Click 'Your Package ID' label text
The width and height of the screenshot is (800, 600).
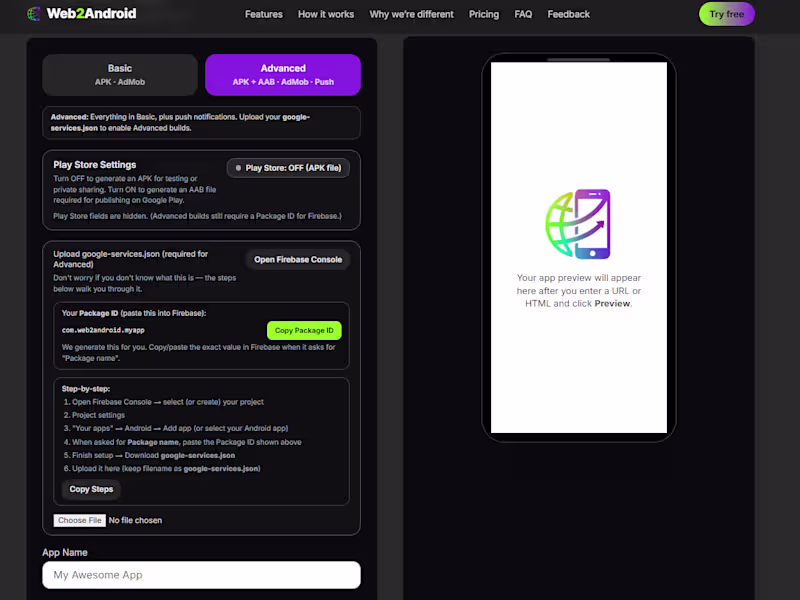pyautogui.click(x=134, y=313)
